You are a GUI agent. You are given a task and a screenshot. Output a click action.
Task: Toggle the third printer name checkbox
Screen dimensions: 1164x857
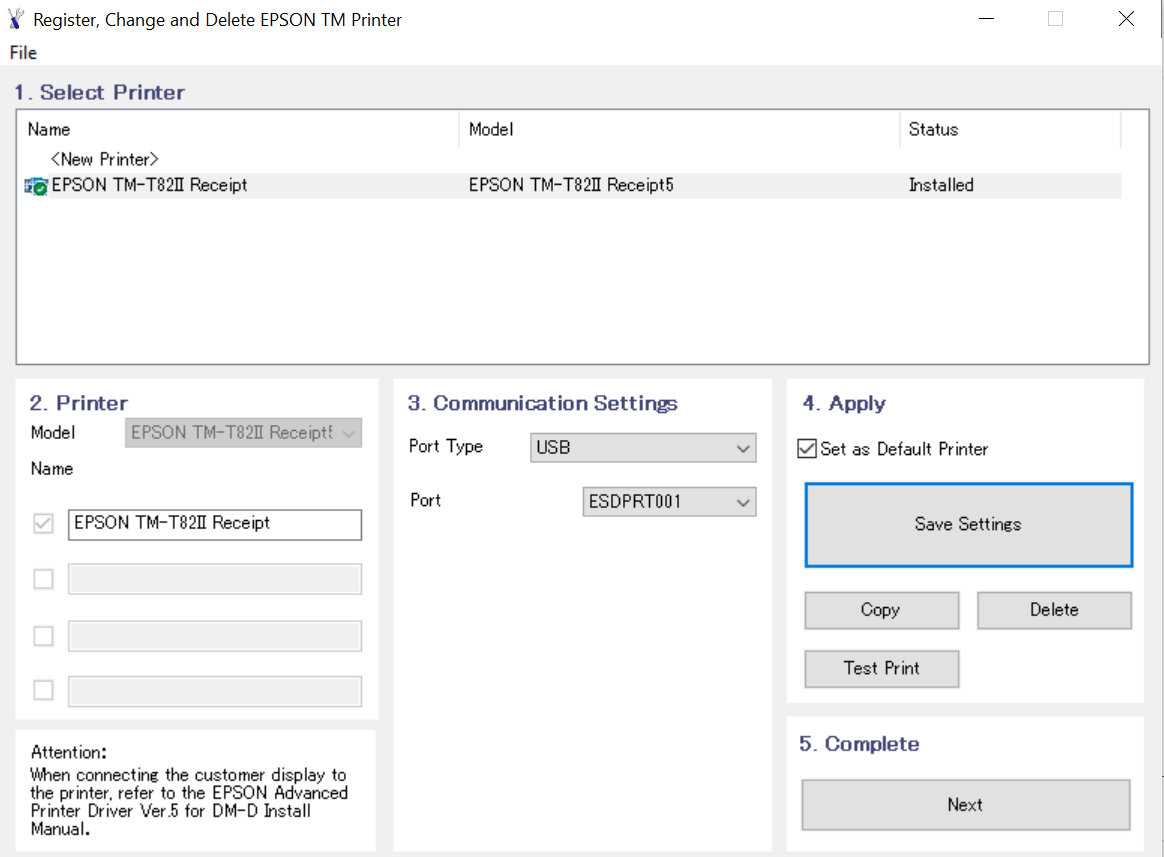[x=43, y=636]
